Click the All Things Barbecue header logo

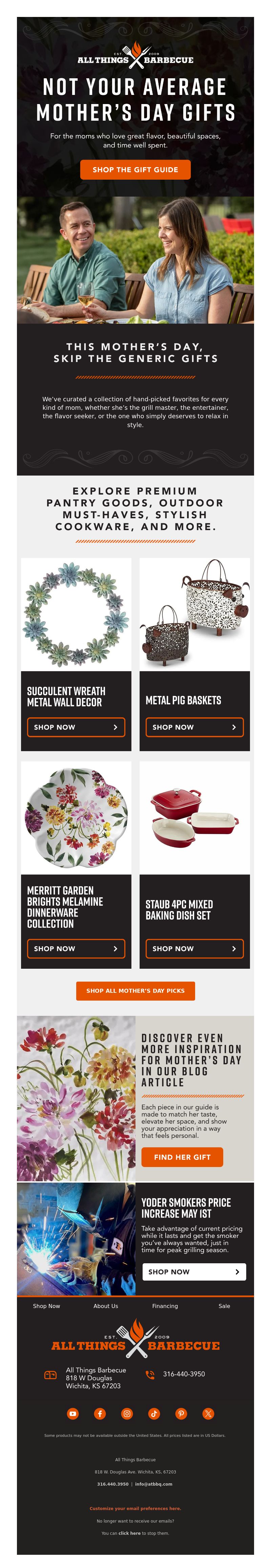135,54
